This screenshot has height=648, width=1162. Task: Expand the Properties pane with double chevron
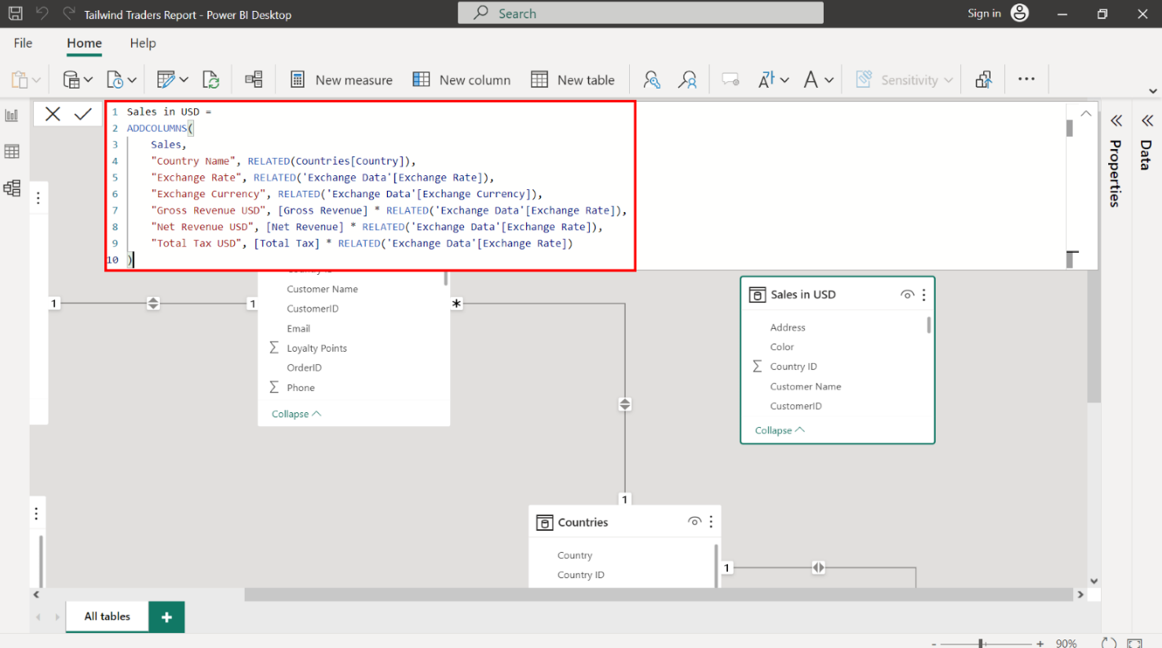(1116, 121)
